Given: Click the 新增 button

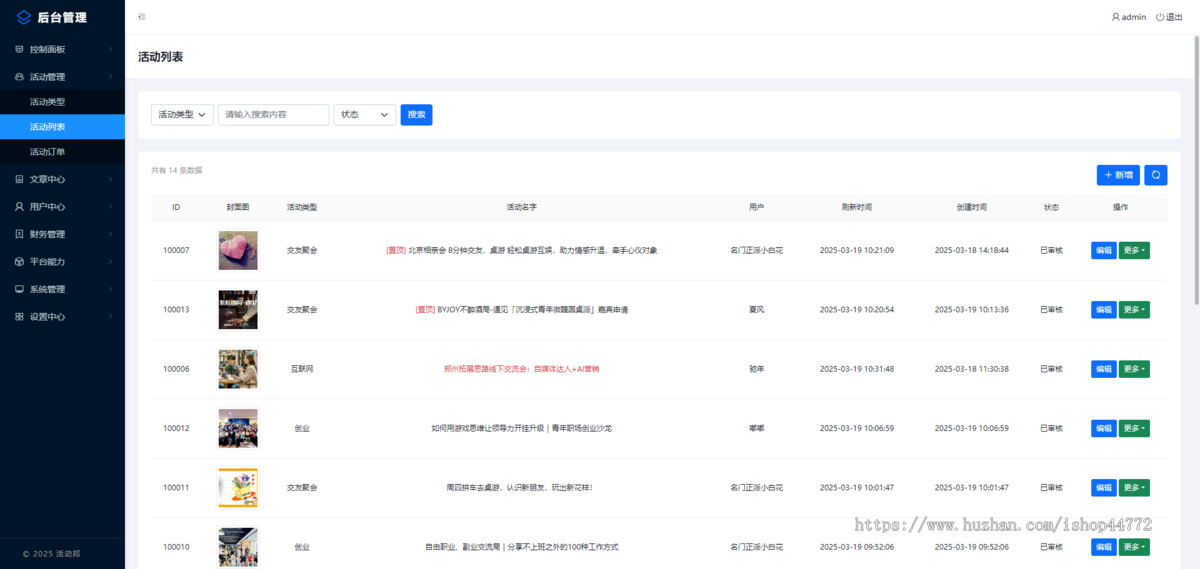Looking at the screenshot, I should 1118,175.
